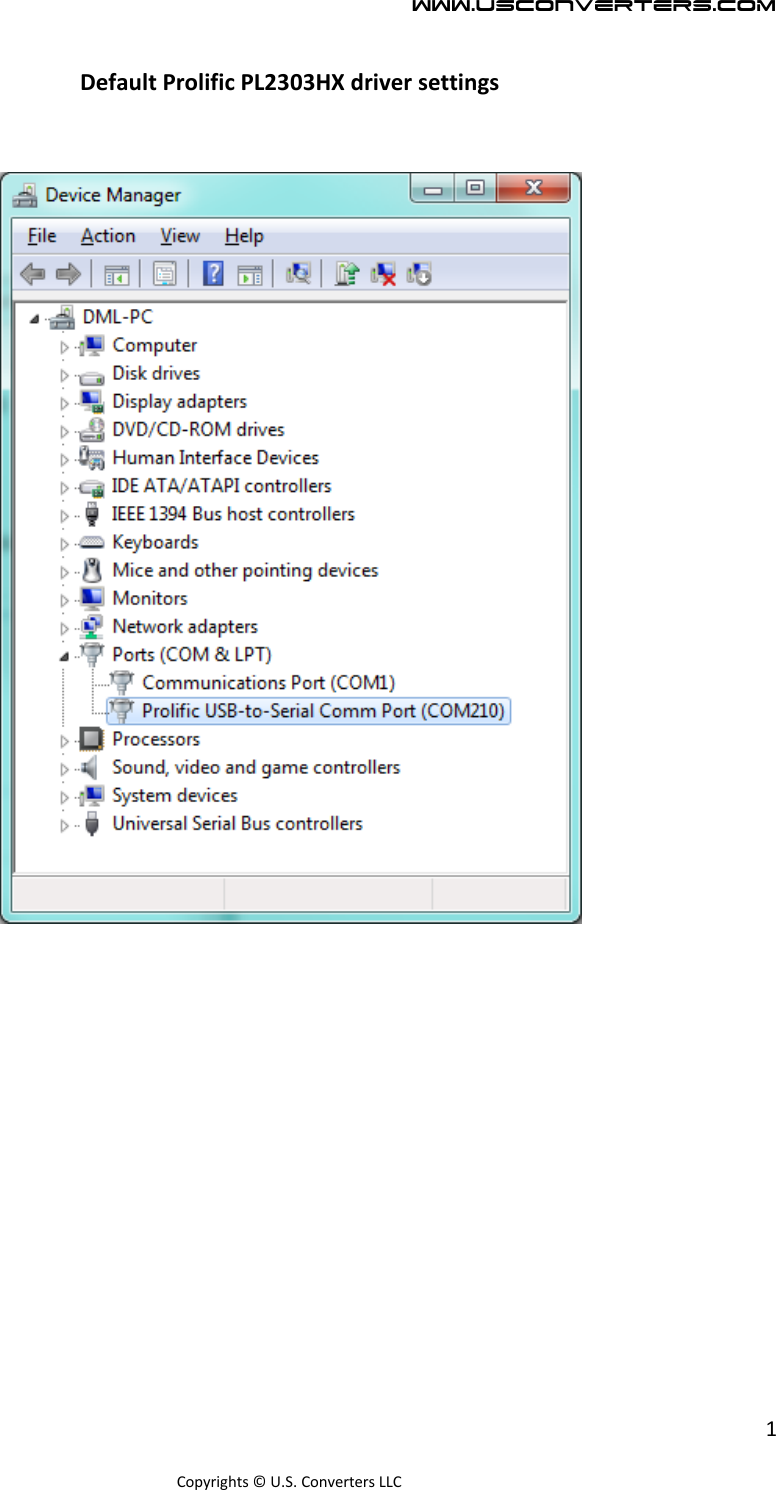Select the DML-PC root label
Image resolution: width=776 pixels, height=1490 pixels.
(x=118, y=317)
